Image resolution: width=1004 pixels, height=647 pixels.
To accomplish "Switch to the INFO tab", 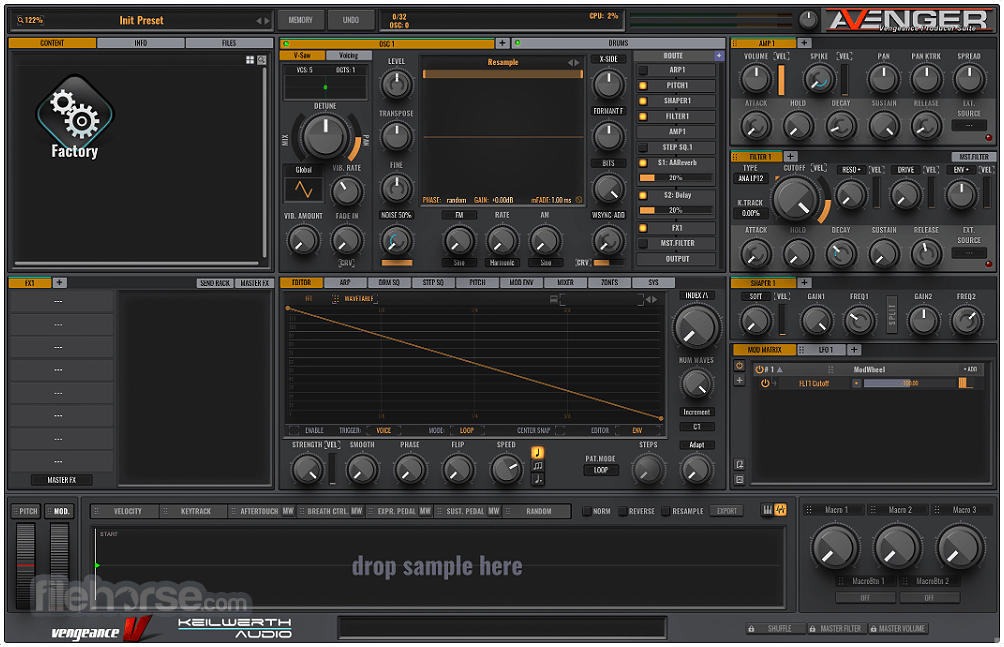I will pyautogui.click(x=141, y=43).
